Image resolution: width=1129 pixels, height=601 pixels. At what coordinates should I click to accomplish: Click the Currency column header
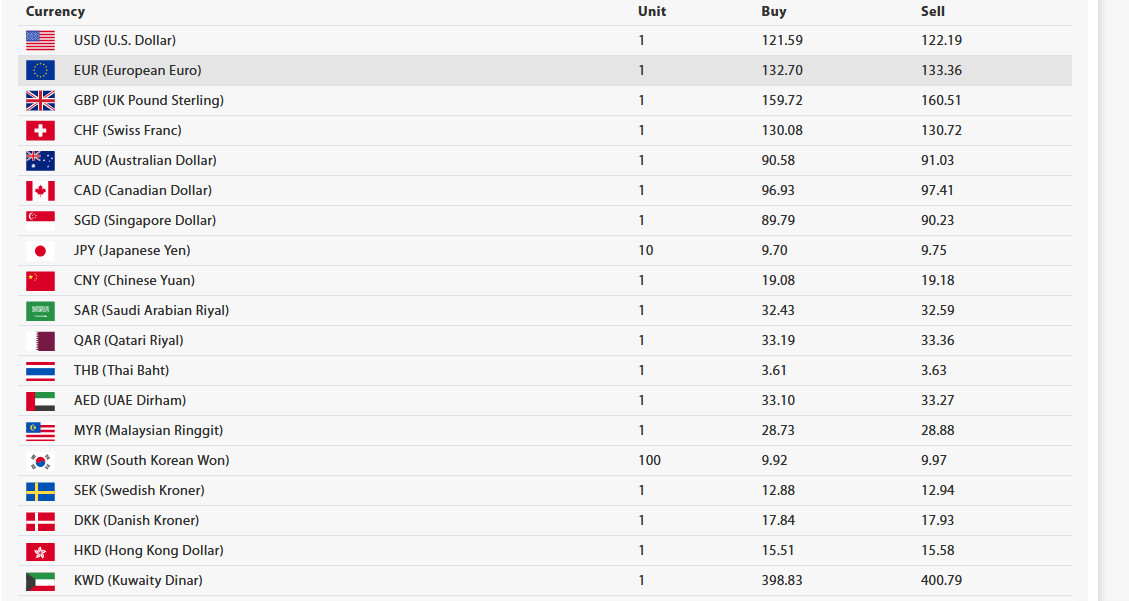[55, 12]
